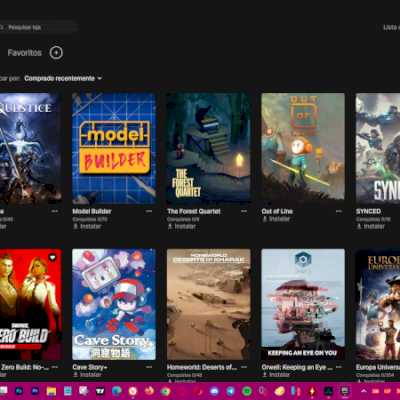Launch Microsoft Edge from the taskbar
The width and height of the screenshot is (400, 400).
[117, 391]
